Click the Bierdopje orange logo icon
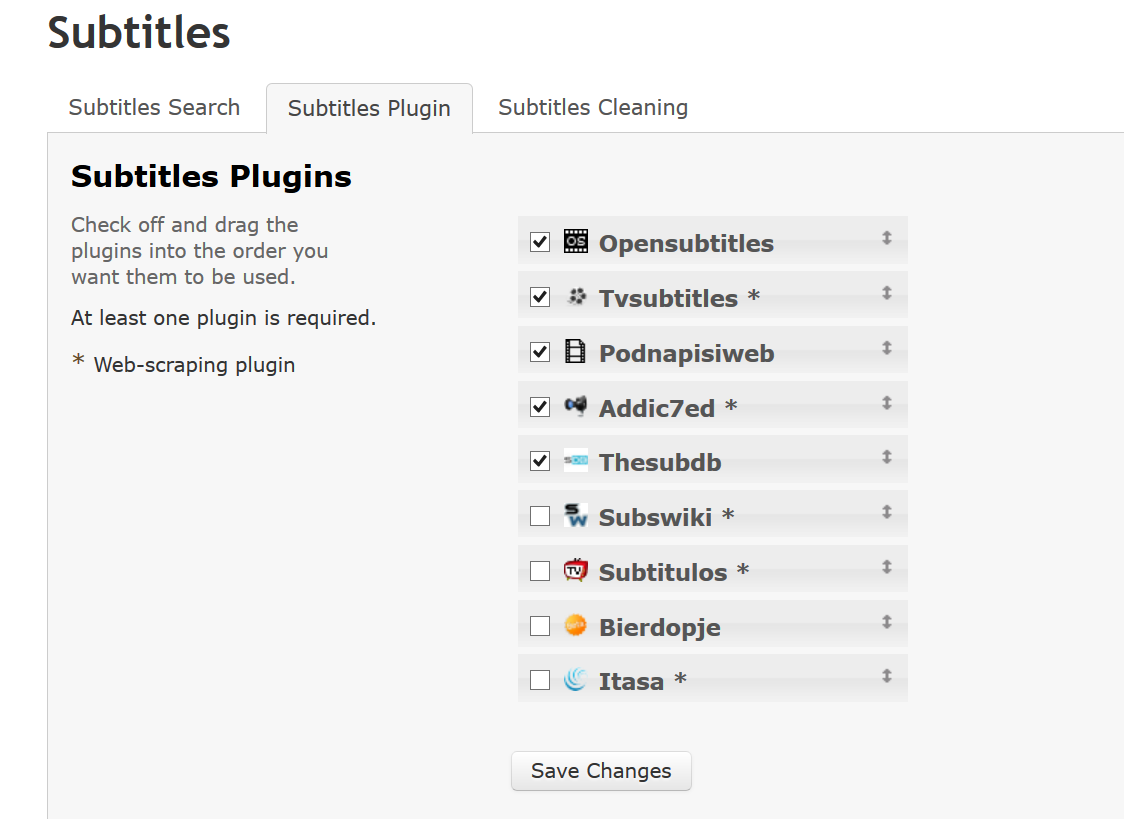The image size is (1124, 819). pyautogui.click(x=575, y=626)
